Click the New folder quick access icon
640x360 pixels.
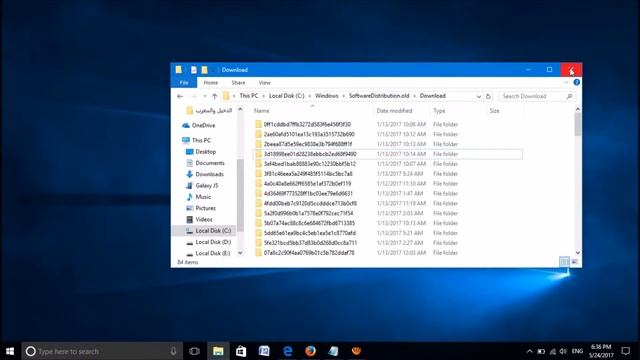coord(204,70)
